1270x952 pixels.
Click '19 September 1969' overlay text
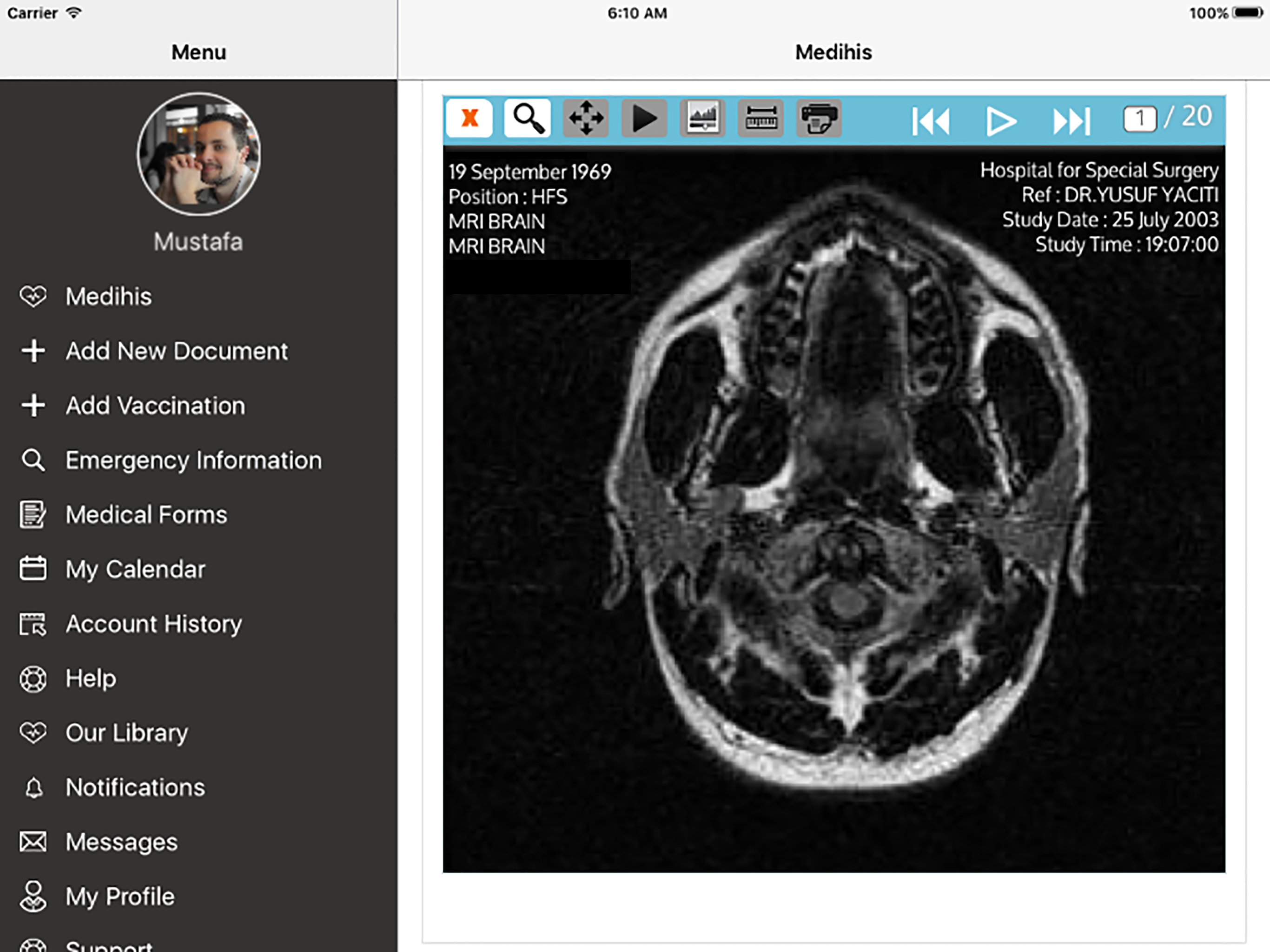pos(529,172)
